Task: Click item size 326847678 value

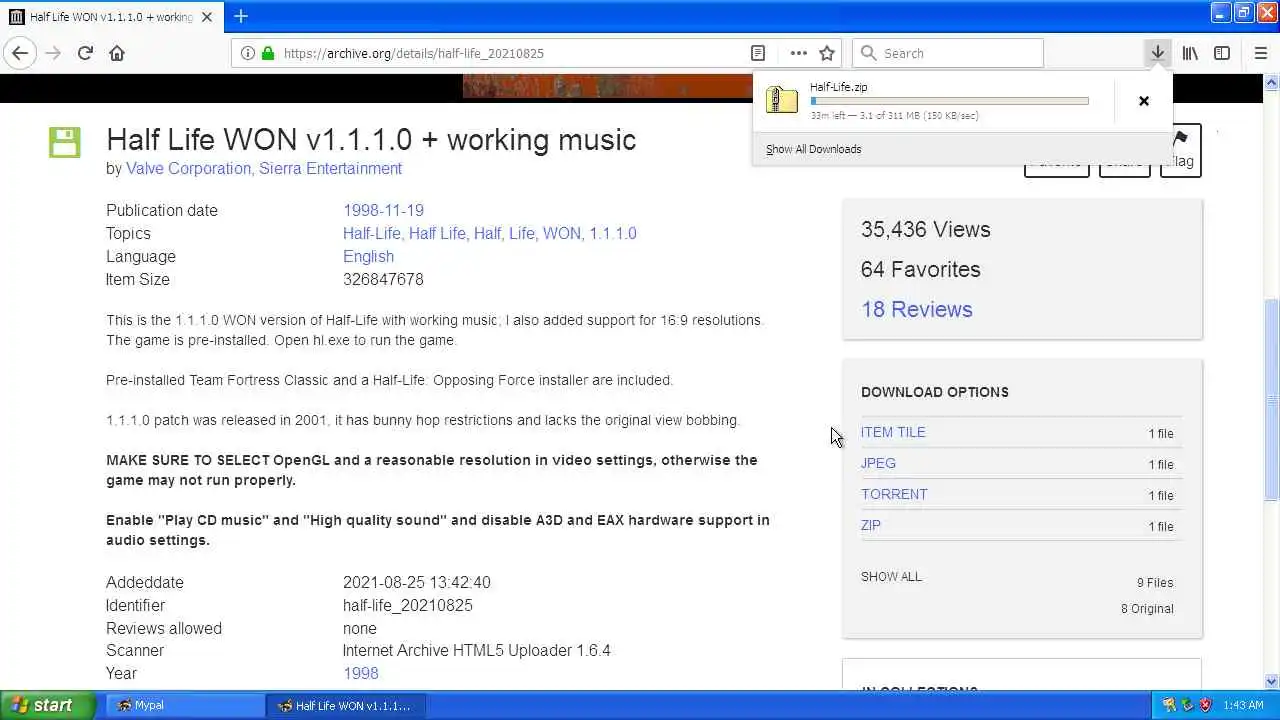Action: pyautogui.click(x=383, y=279)
